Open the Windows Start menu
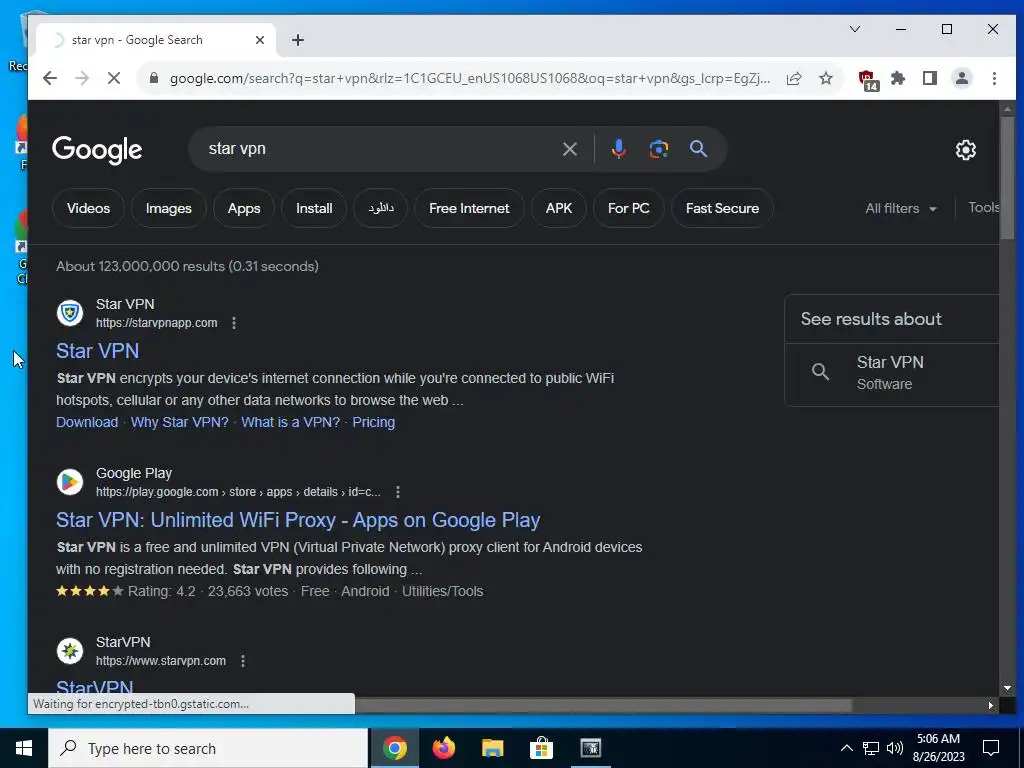Image resolution: width=1024 pixels, height=768 pixels. [x=24, y=748]
